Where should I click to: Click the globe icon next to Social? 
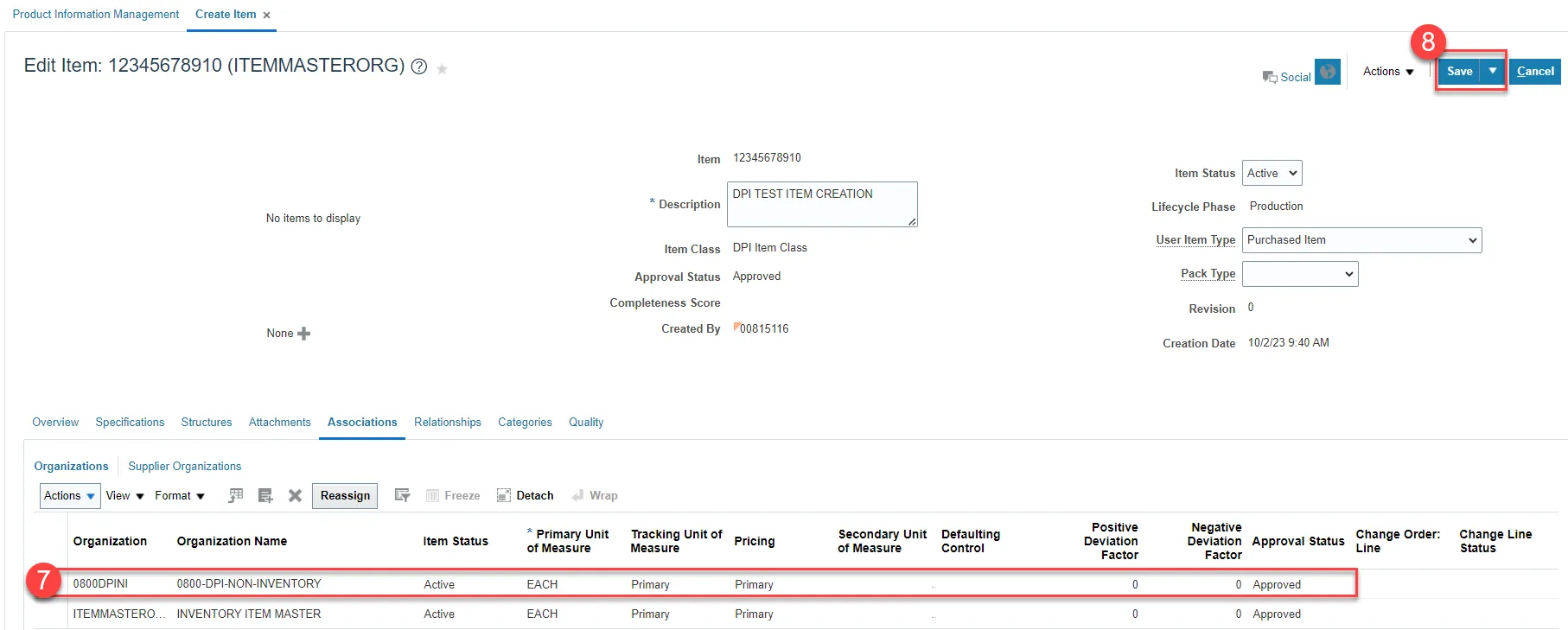point(1328,72)
